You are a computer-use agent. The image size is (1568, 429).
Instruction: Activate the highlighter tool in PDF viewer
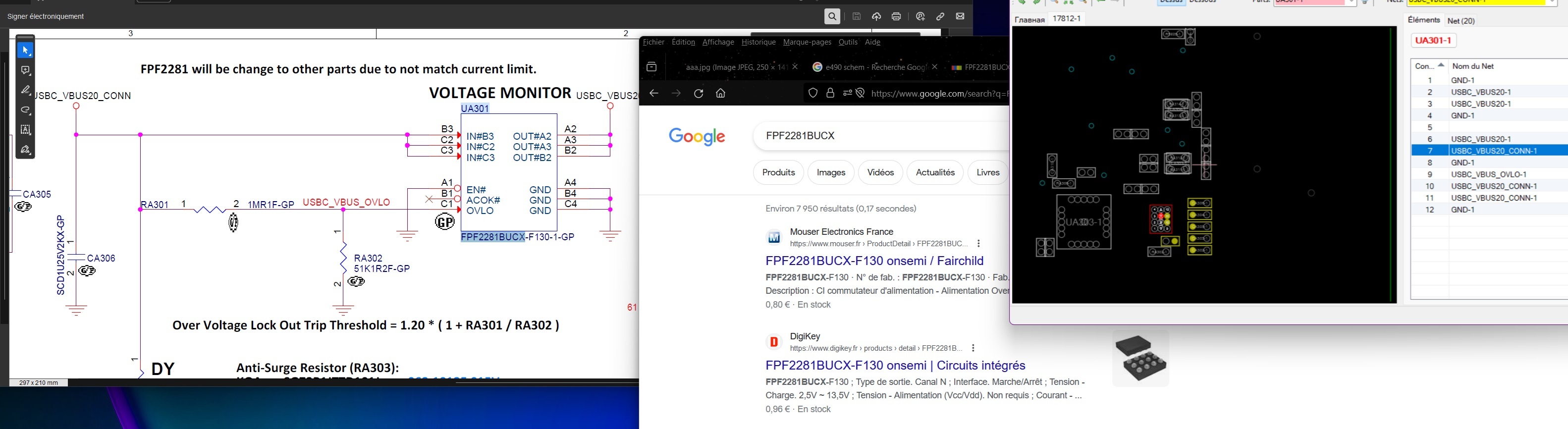[26, 90]
